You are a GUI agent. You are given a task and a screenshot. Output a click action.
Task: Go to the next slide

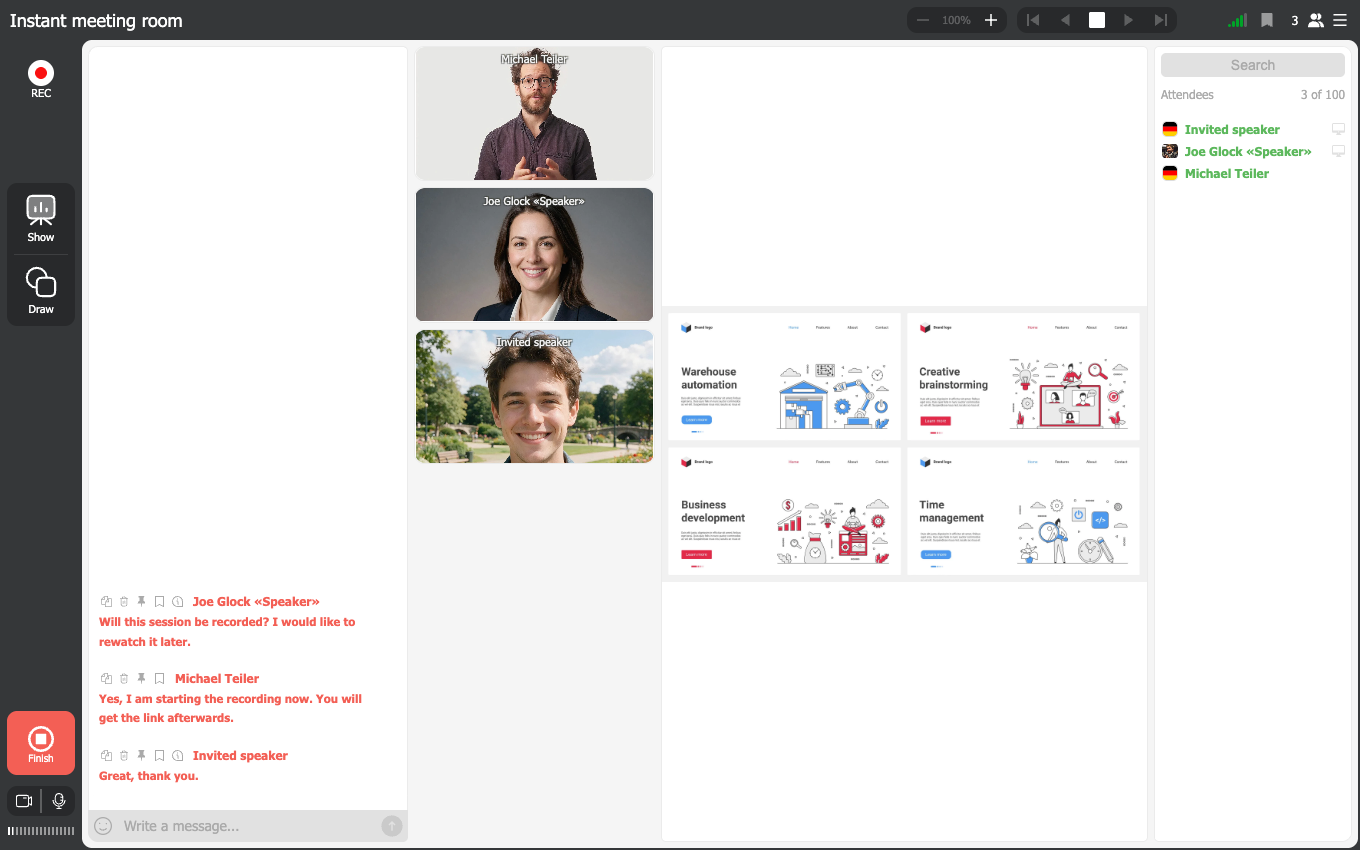[x=1129, y=20]
